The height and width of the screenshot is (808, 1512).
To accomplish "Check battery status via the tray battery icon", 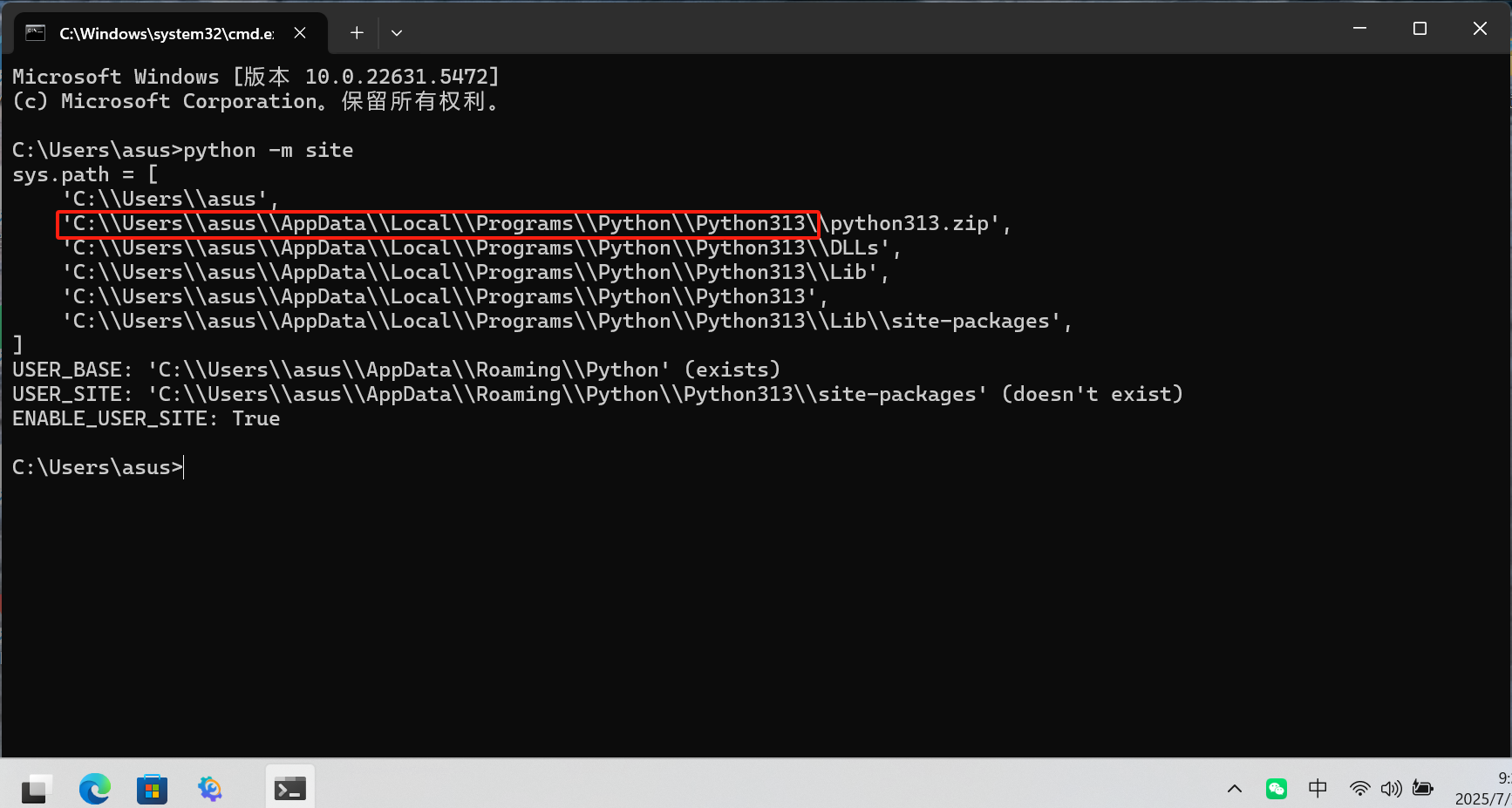I will [x=1422, y=788].
